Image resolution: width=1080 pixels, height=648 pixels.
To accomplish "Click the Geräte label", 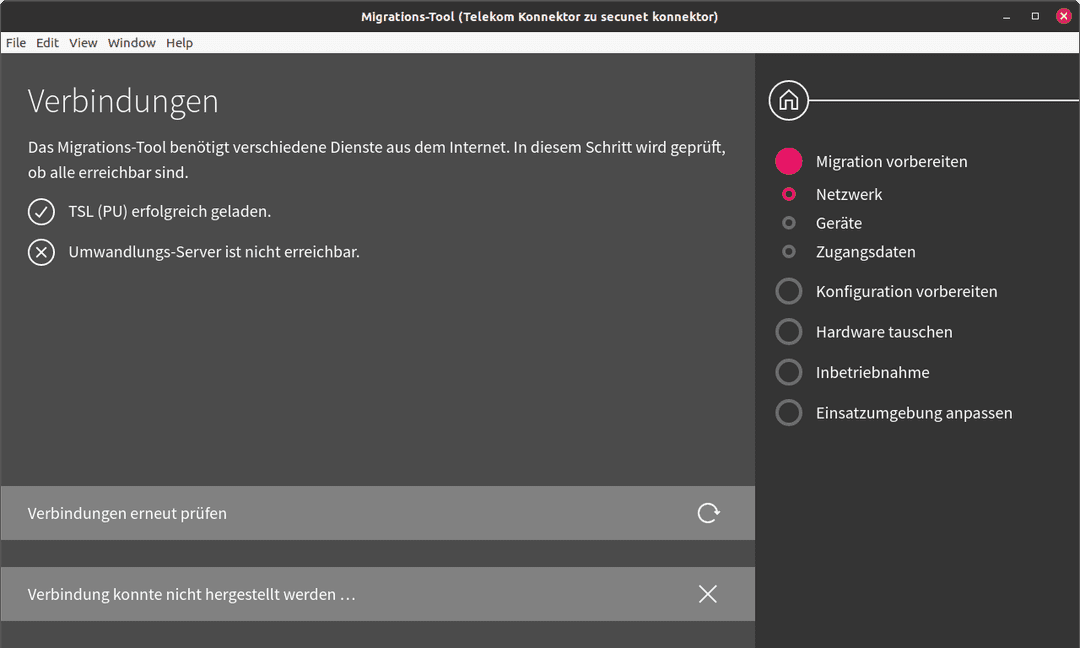I will 839,223.
